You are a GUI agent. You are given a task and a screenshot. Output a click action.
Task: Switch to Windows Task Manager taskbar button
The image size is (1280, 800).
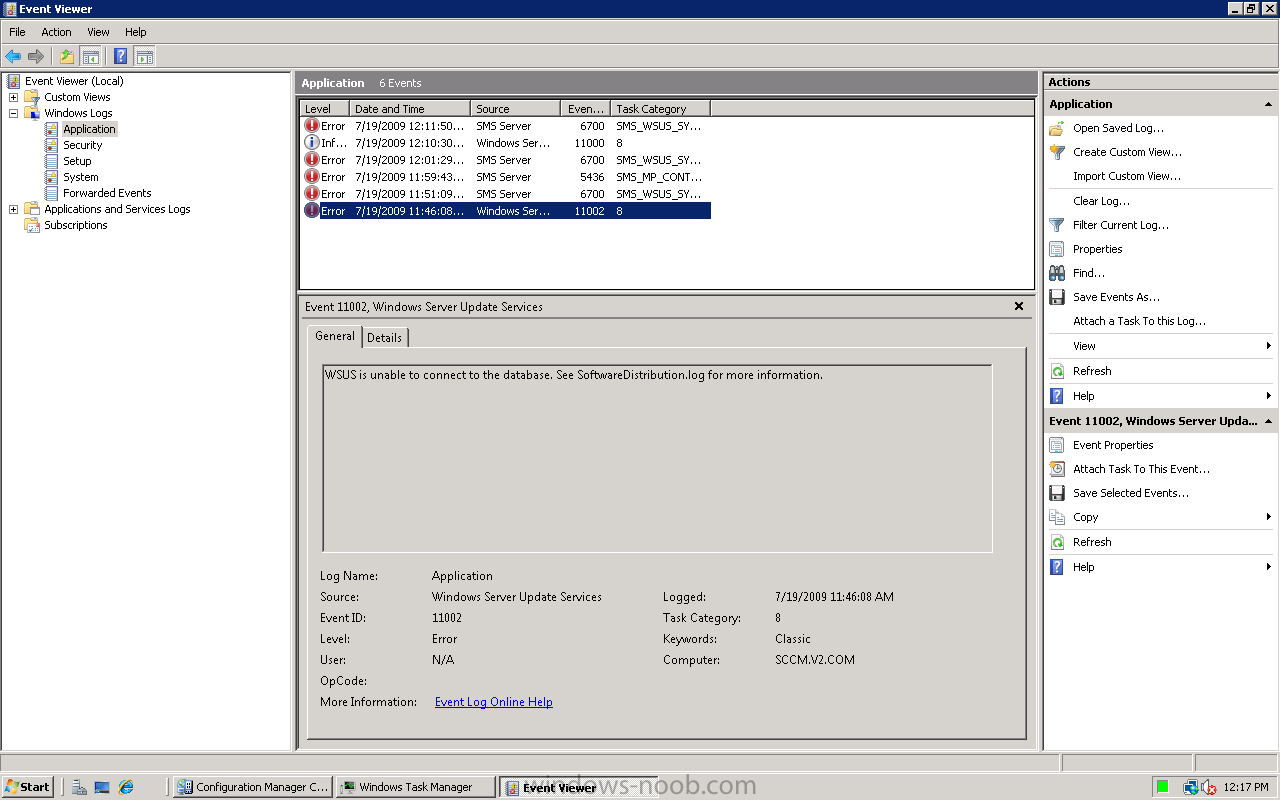[x=416, y=787]
